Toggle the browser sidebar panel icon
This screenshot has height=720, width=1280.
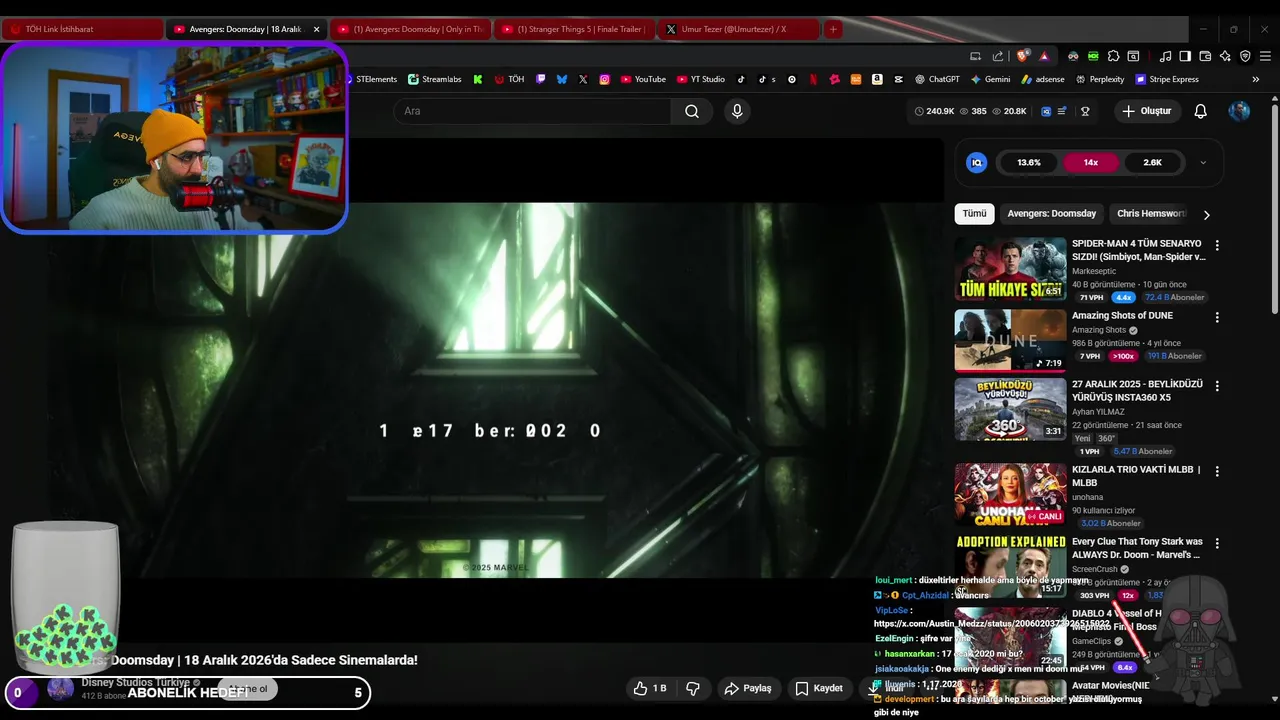(1185, 56)
